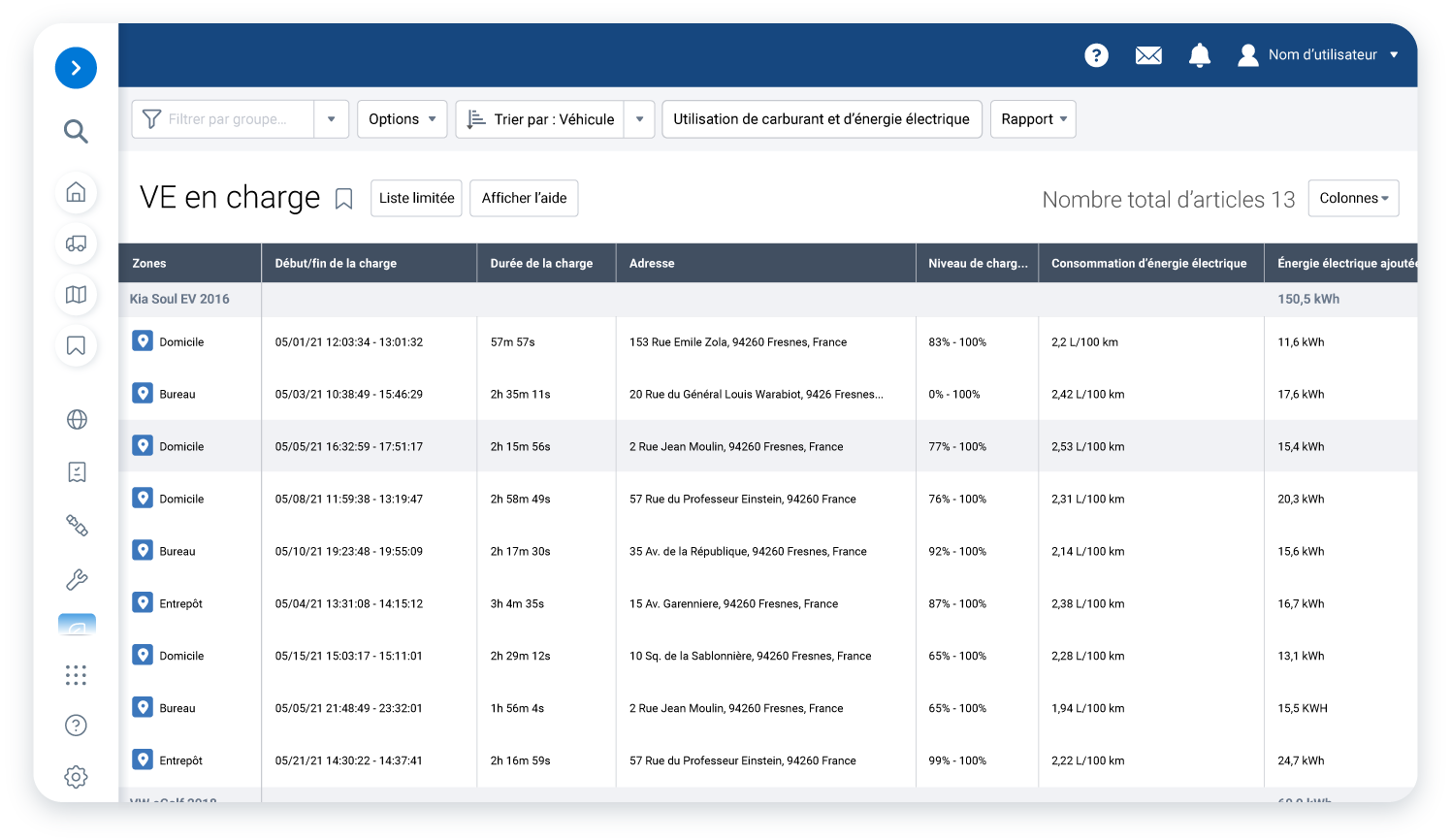Open the Nom d'utilisateur account menu
The height and width of the screenshot is (840, 1451).
click(1321, 55)
